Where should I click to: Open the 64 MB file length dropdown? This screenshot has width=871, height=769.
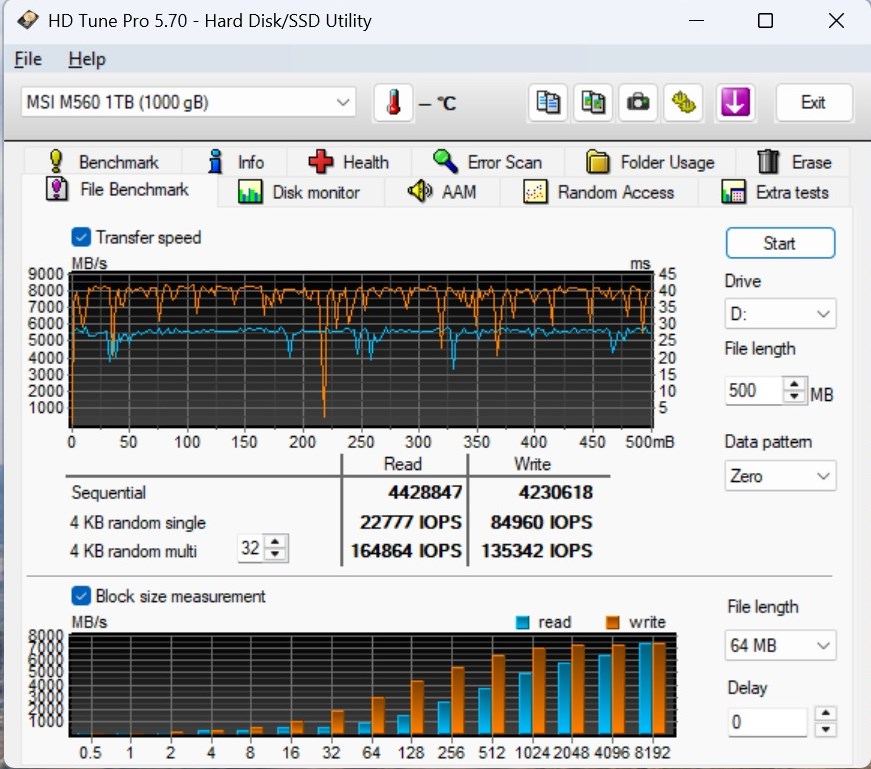click(780, 646)
